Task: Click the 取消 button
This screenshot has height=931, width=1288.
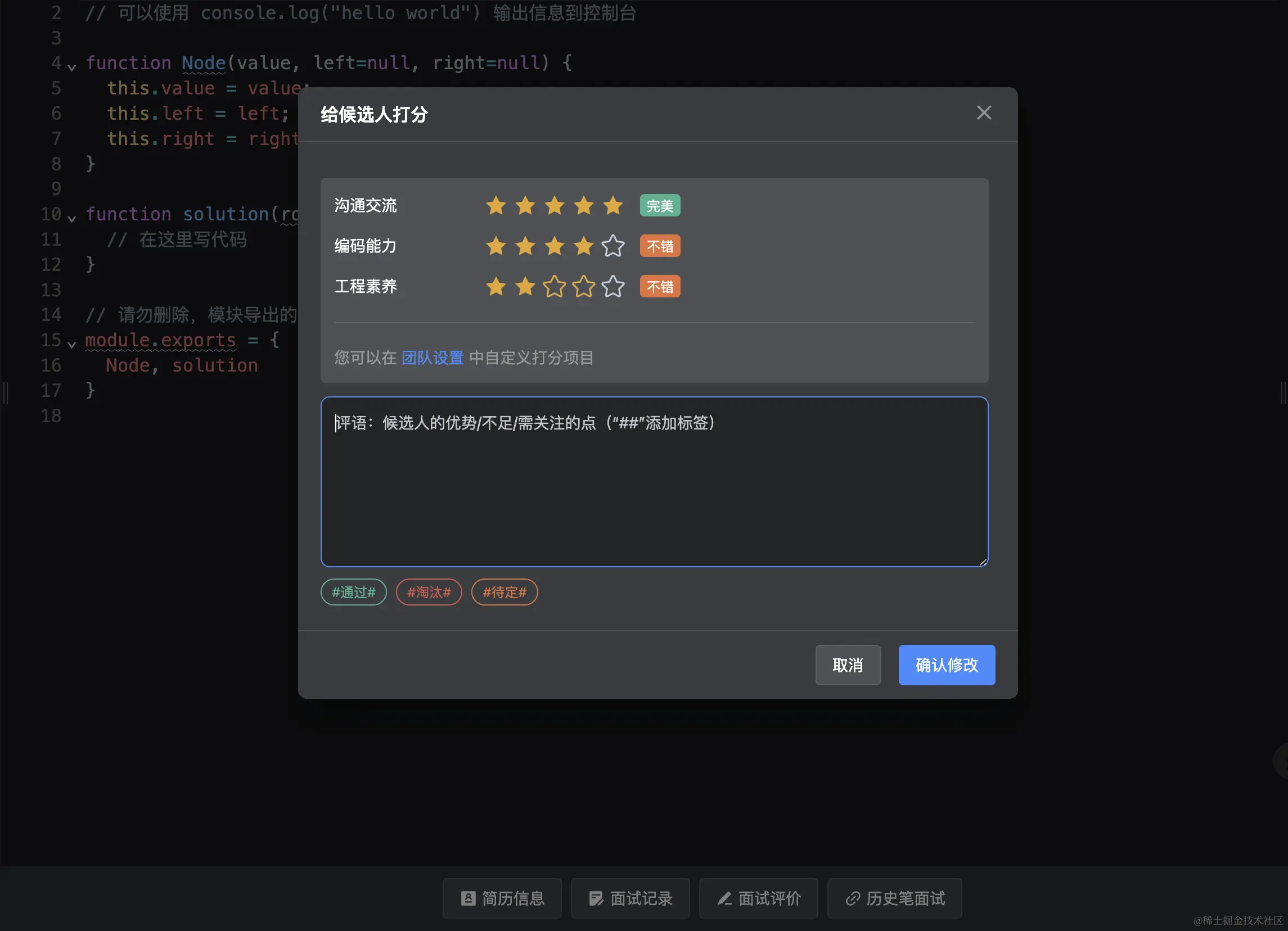Action: click(847, 665)
